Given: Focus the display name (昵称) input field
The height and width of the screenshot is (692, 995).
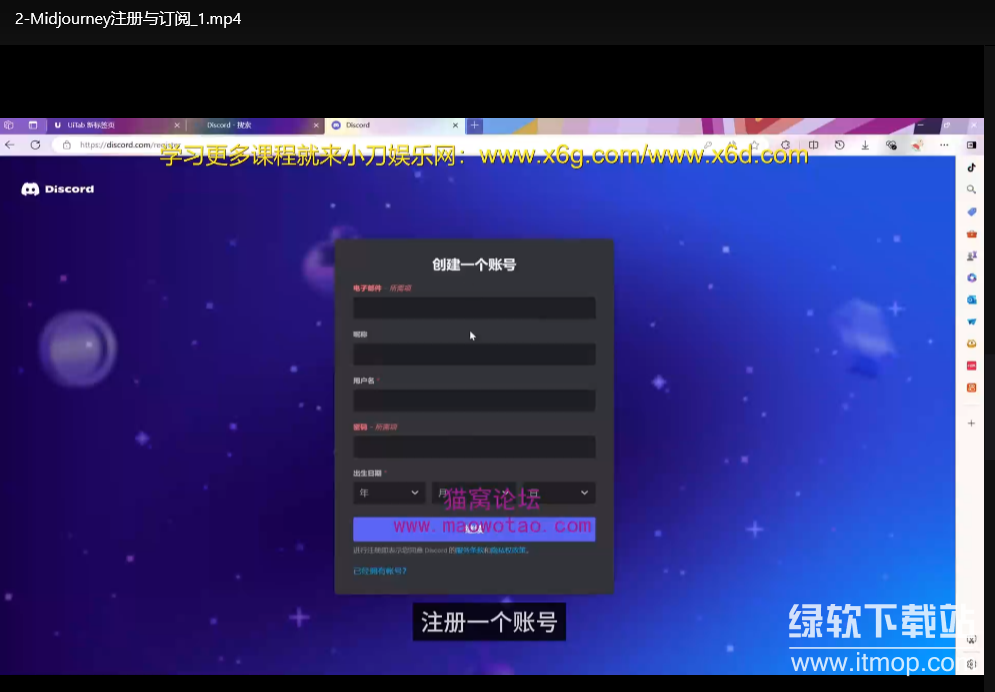Looking at the screenshot, I should 474,354.
